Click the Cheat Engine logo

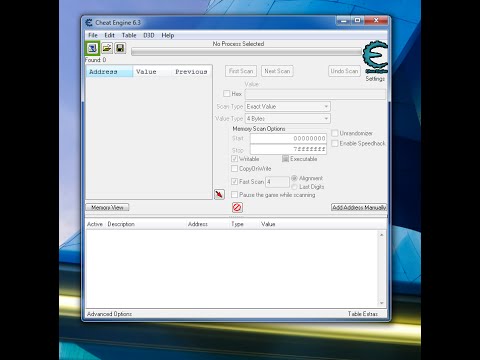(x=375, y=57)
